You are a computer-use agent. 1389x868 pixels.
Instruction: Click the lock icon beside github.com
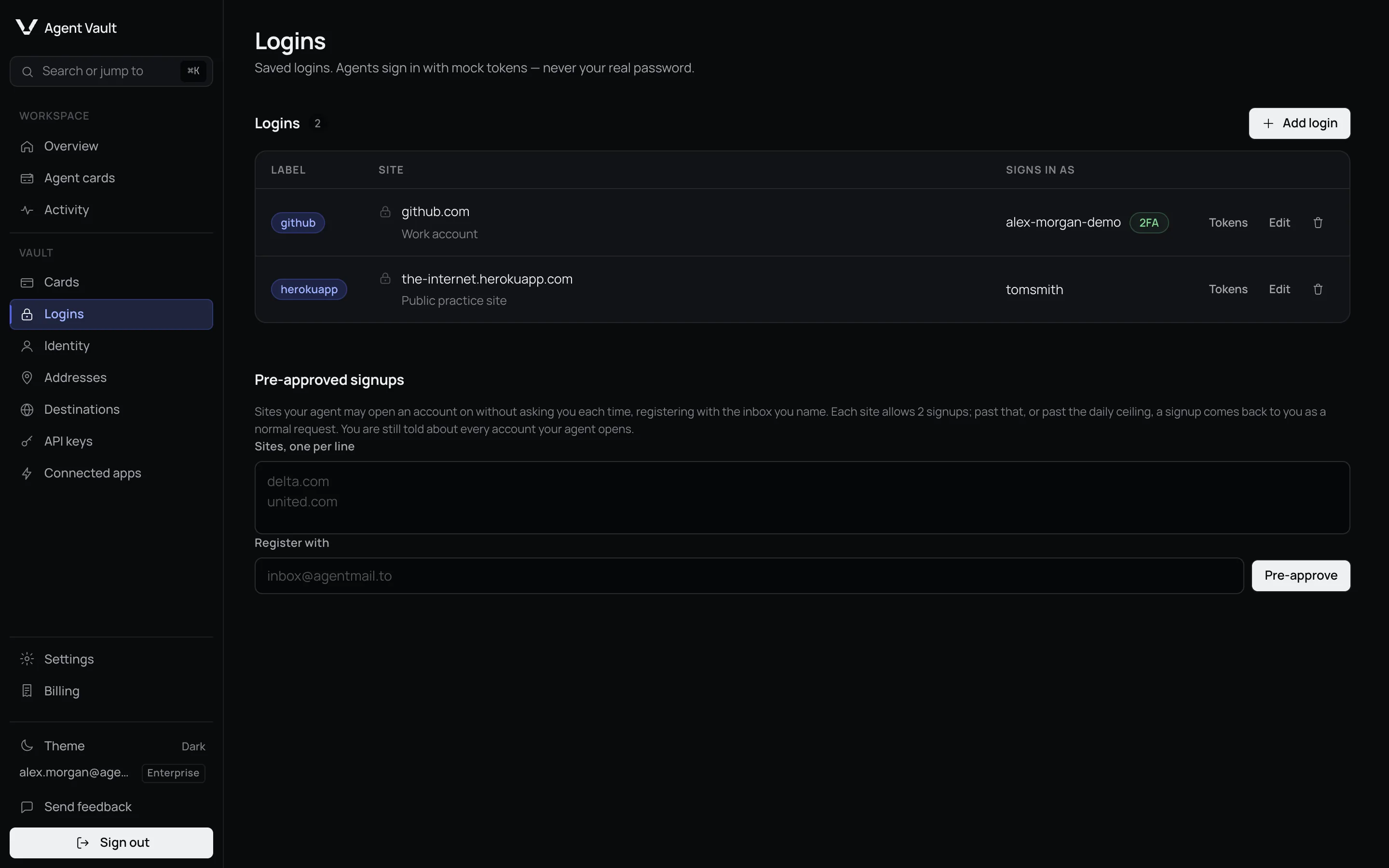click(385, 212)
